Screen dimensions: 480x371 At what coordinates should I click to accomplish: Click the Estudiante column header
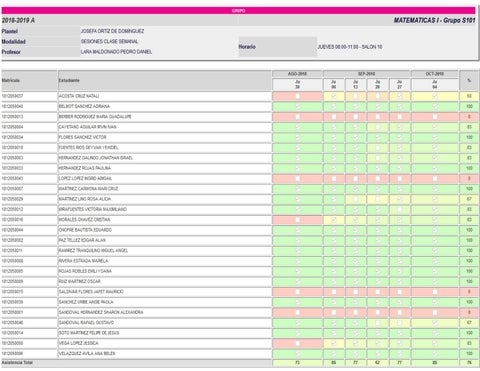(69, 80)
